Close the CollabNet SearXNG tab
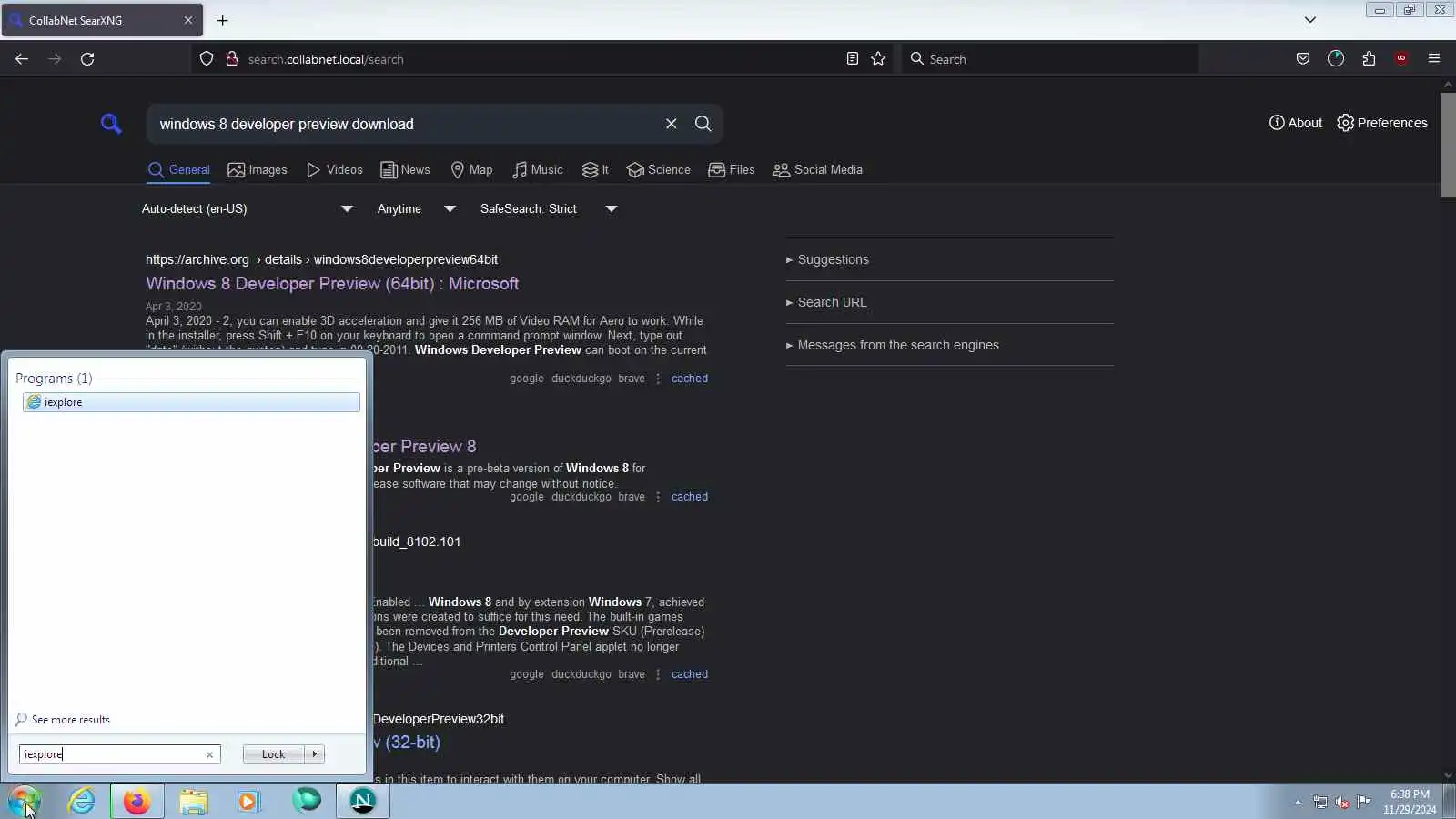Viewport: 1456px width, 819px height. click(188, 20)
